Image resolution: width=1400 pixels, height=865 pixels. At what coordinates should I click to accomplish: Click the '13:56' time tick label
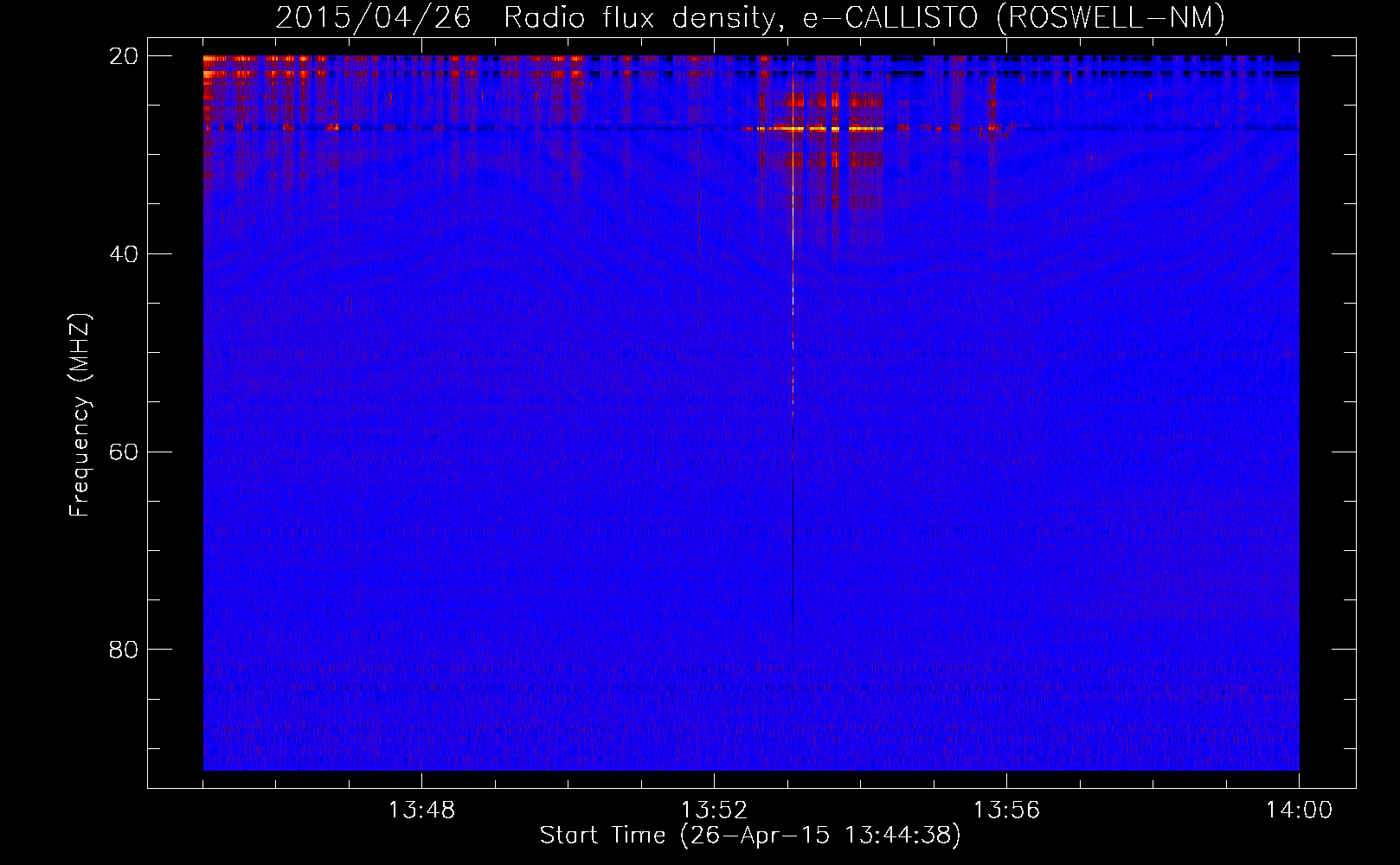pos(1006,811)
